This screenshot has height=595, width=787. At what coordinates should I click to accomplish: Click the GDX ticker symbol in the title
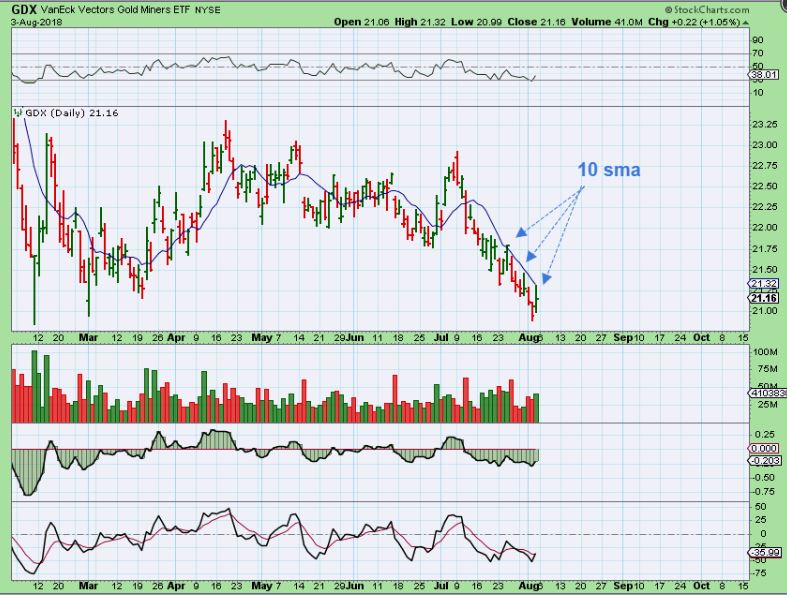24,10
